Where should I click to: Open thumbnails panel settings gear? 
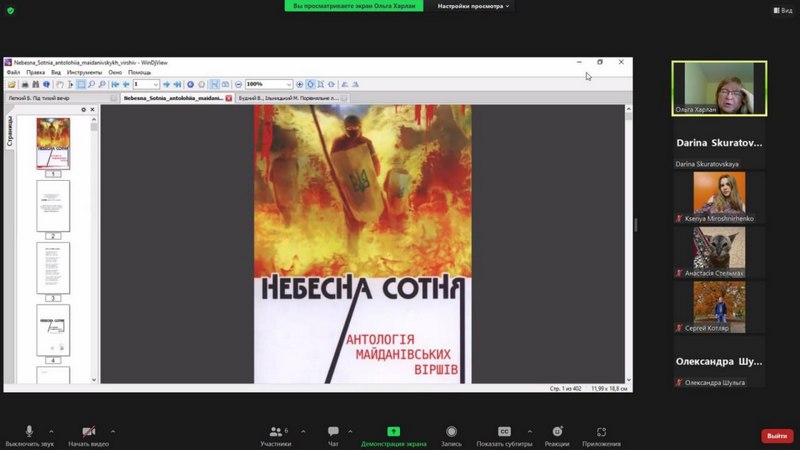[84, 110]
